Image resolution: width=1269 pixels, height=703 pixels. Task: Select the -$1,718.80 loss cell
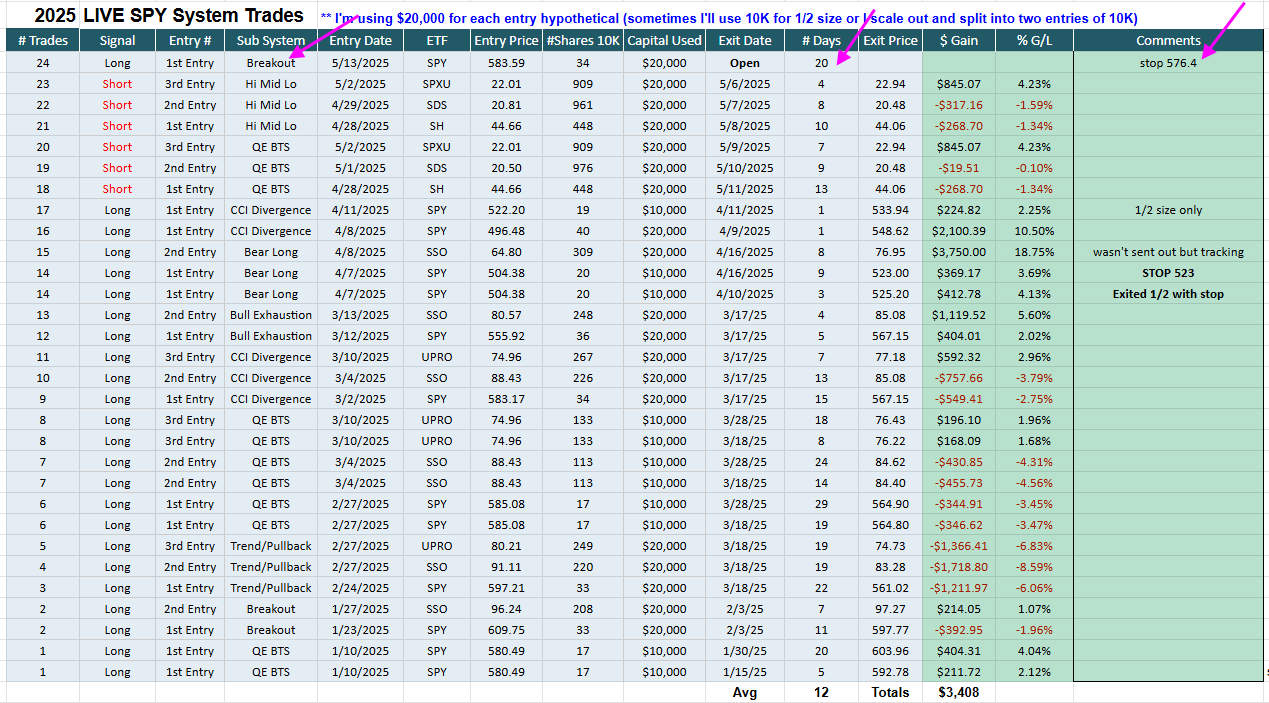pyautogui.click(x=959, y=567)
